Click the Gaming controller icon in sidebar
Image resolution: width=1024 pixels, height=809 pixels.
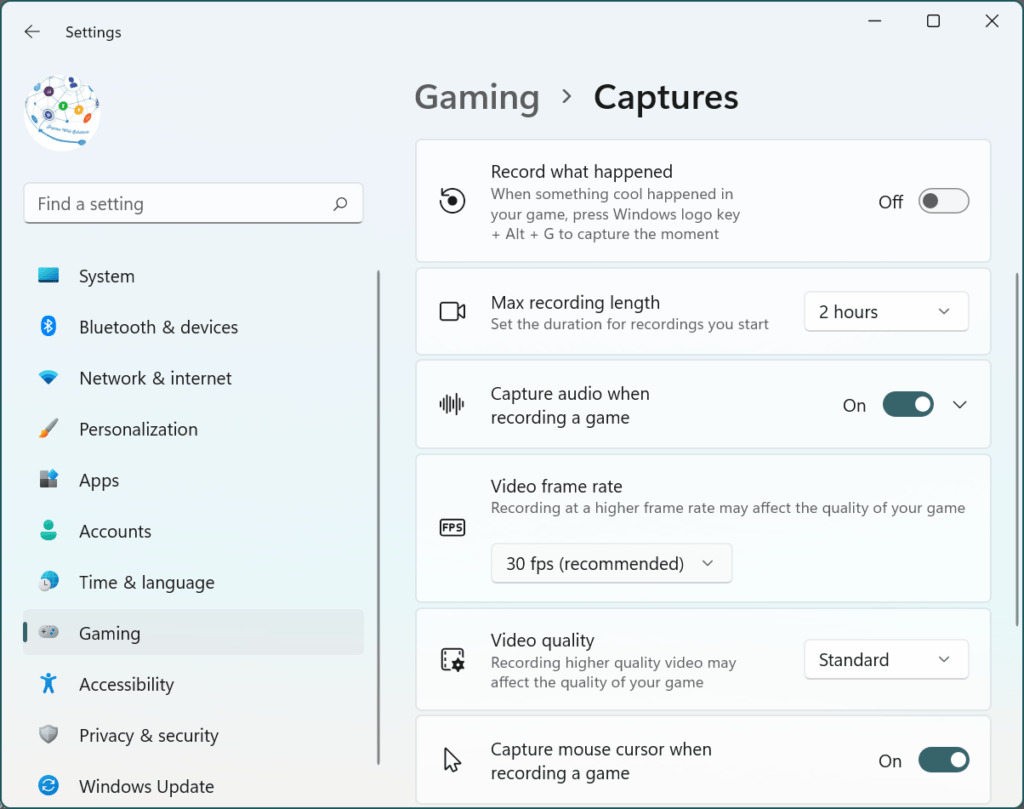pos(49,633)
